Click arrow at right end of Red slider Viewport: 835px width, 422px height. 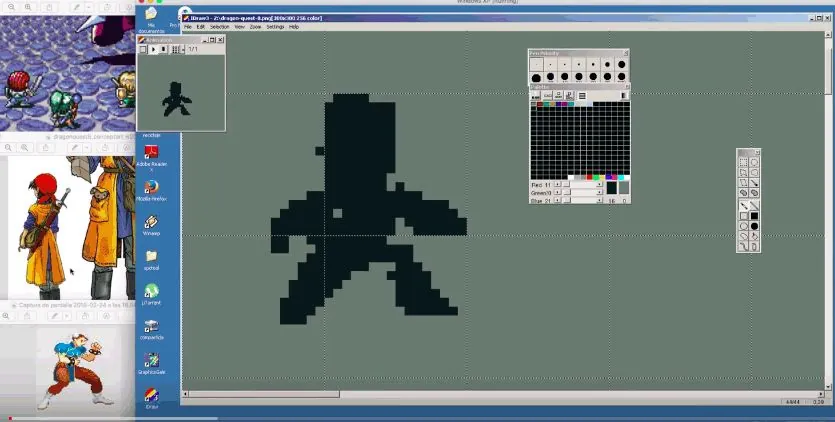coord(600,184)
